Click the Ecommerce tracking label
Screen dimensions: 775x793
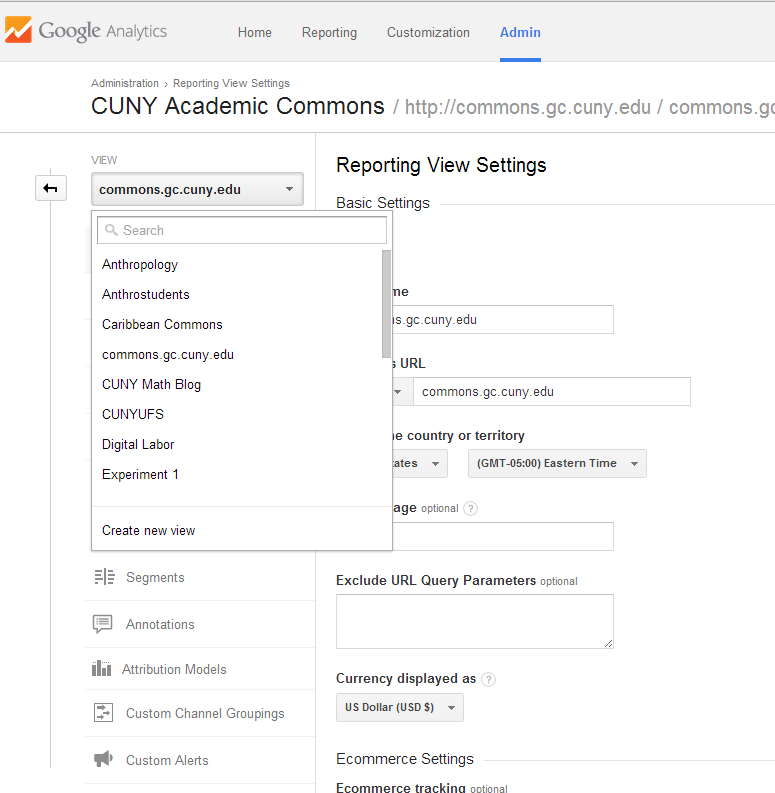[x=401, y=787]
